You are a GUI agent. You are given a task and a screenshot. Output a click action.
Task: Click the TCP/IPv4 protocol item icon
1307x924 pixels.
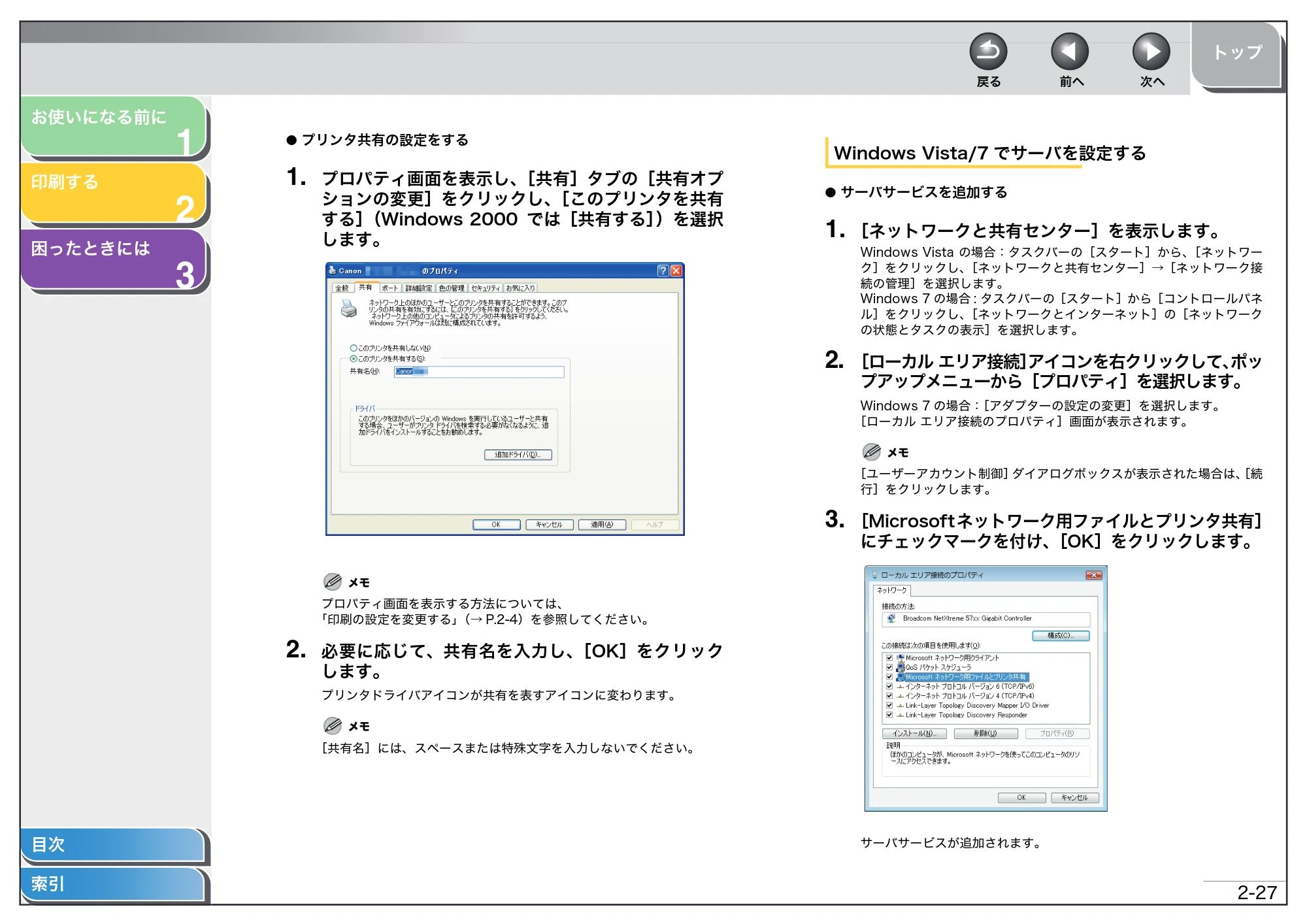point(901,696)
